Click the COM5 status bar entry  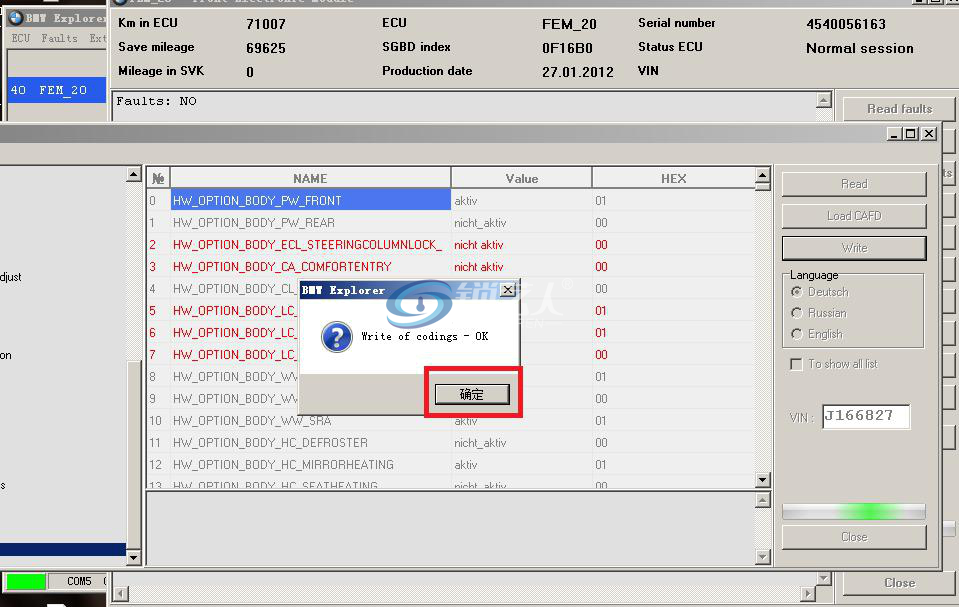pyautogui.click(x=79, y=581)
